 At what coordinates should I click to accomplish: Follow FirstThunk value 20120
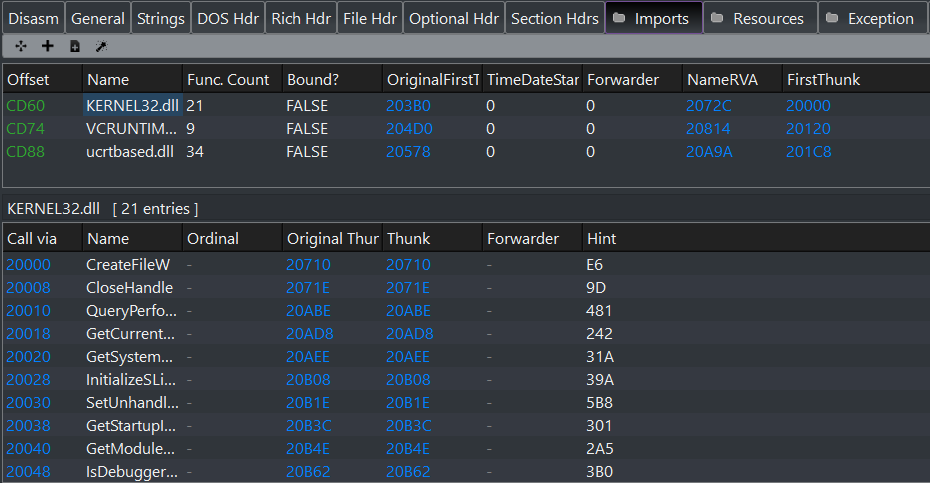point(808,129)
